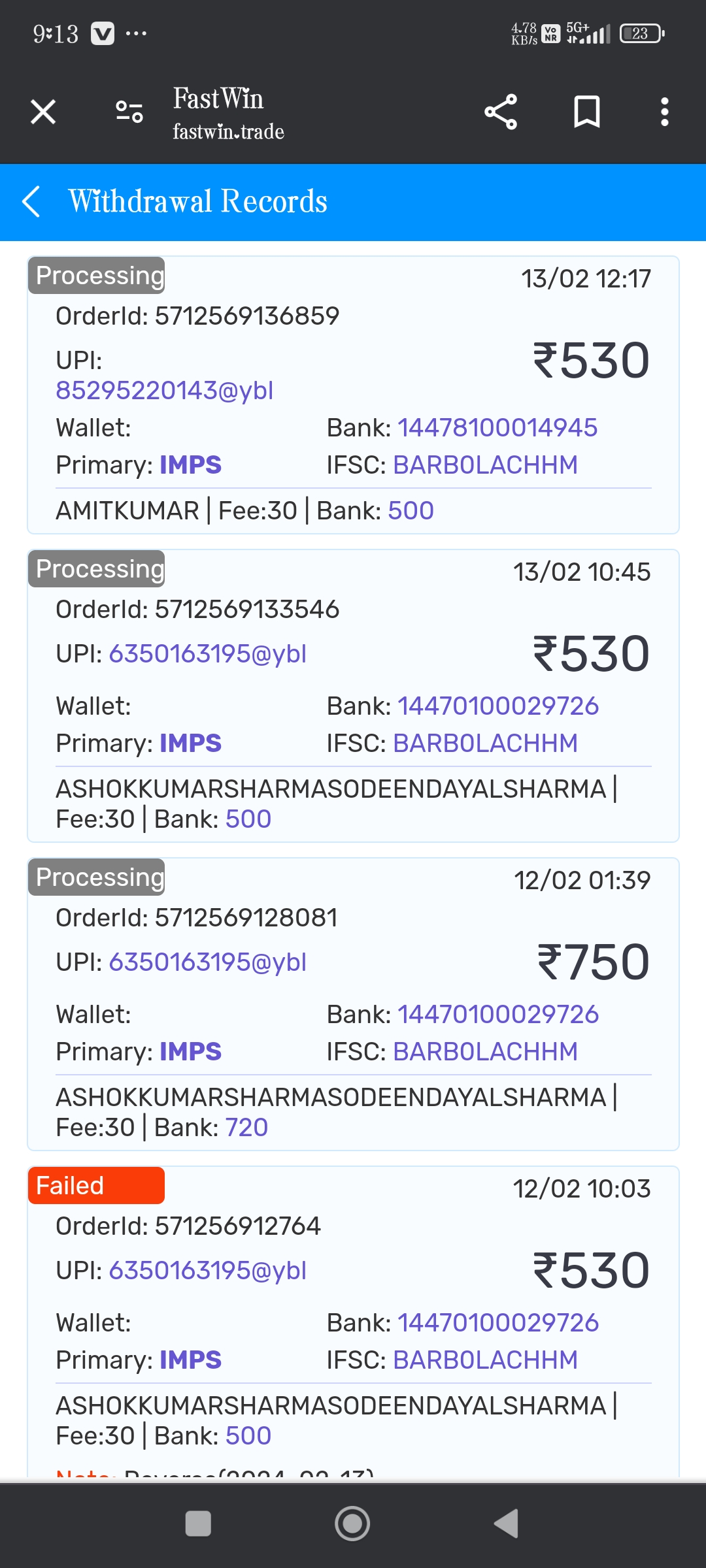Tap the share icon

pos(501,112)
